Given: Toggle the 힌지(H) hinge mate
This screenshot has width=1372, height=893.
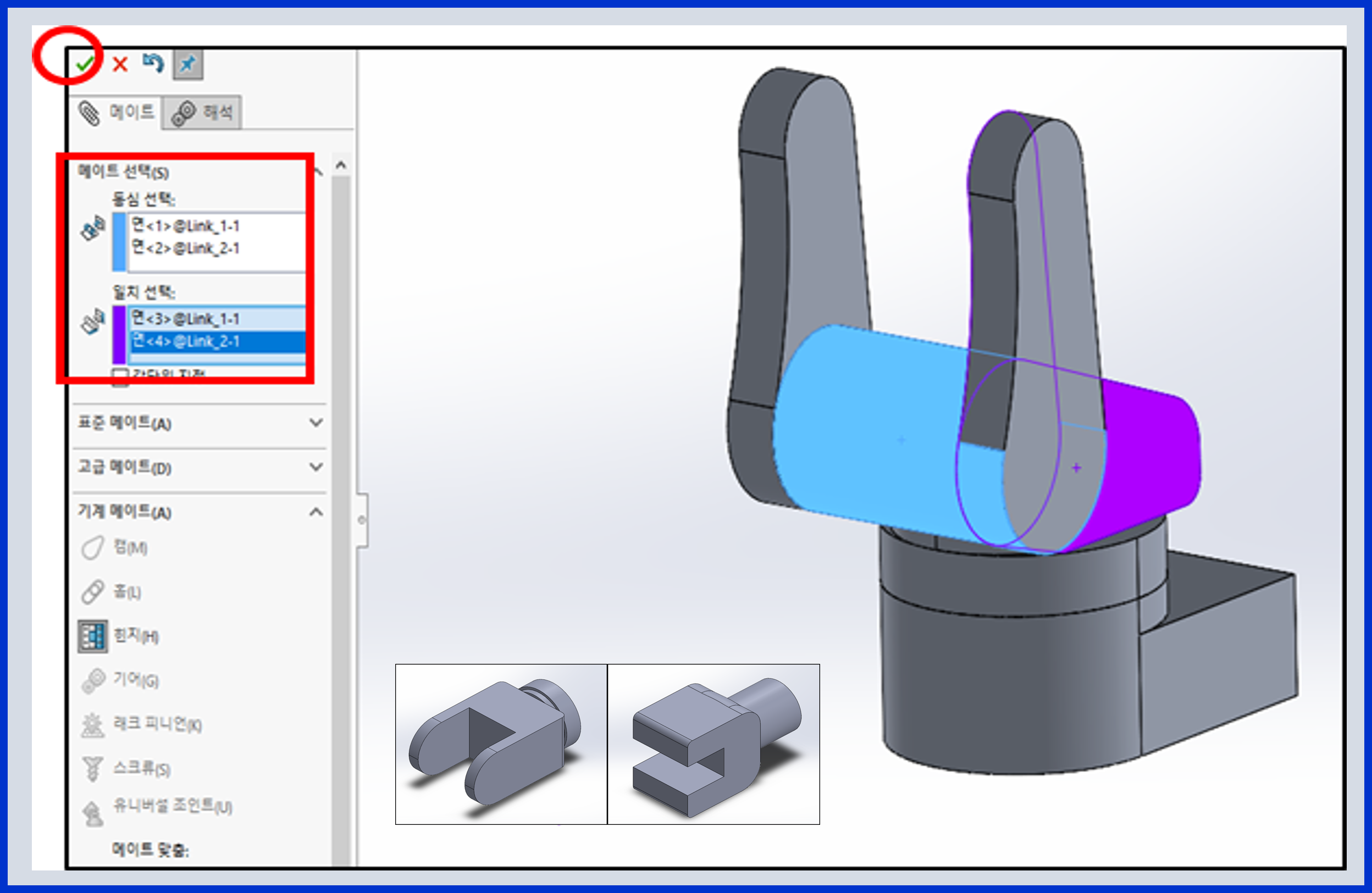Looking at the screenshot, I should coord(92,636).
